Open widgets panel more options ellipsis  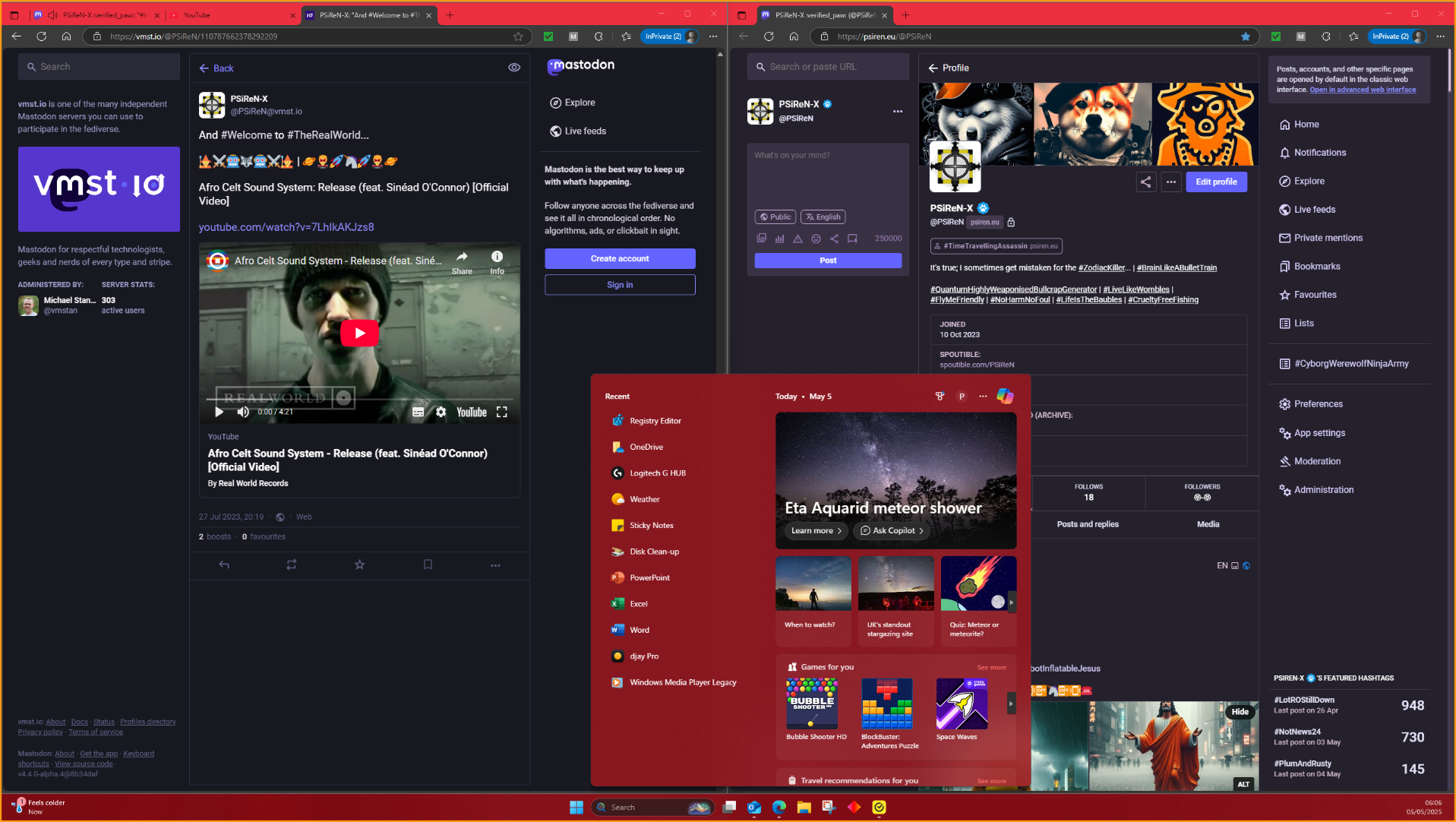click(x=983, y=396)
